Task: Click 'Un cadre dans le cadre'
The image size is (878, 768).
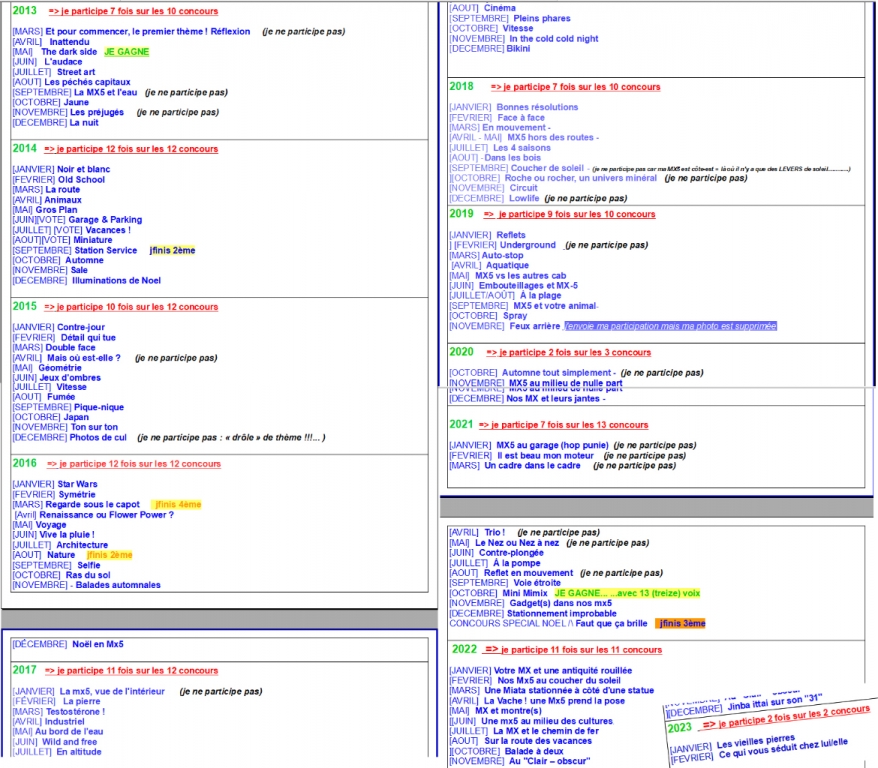Action: [x=533, y=466]
